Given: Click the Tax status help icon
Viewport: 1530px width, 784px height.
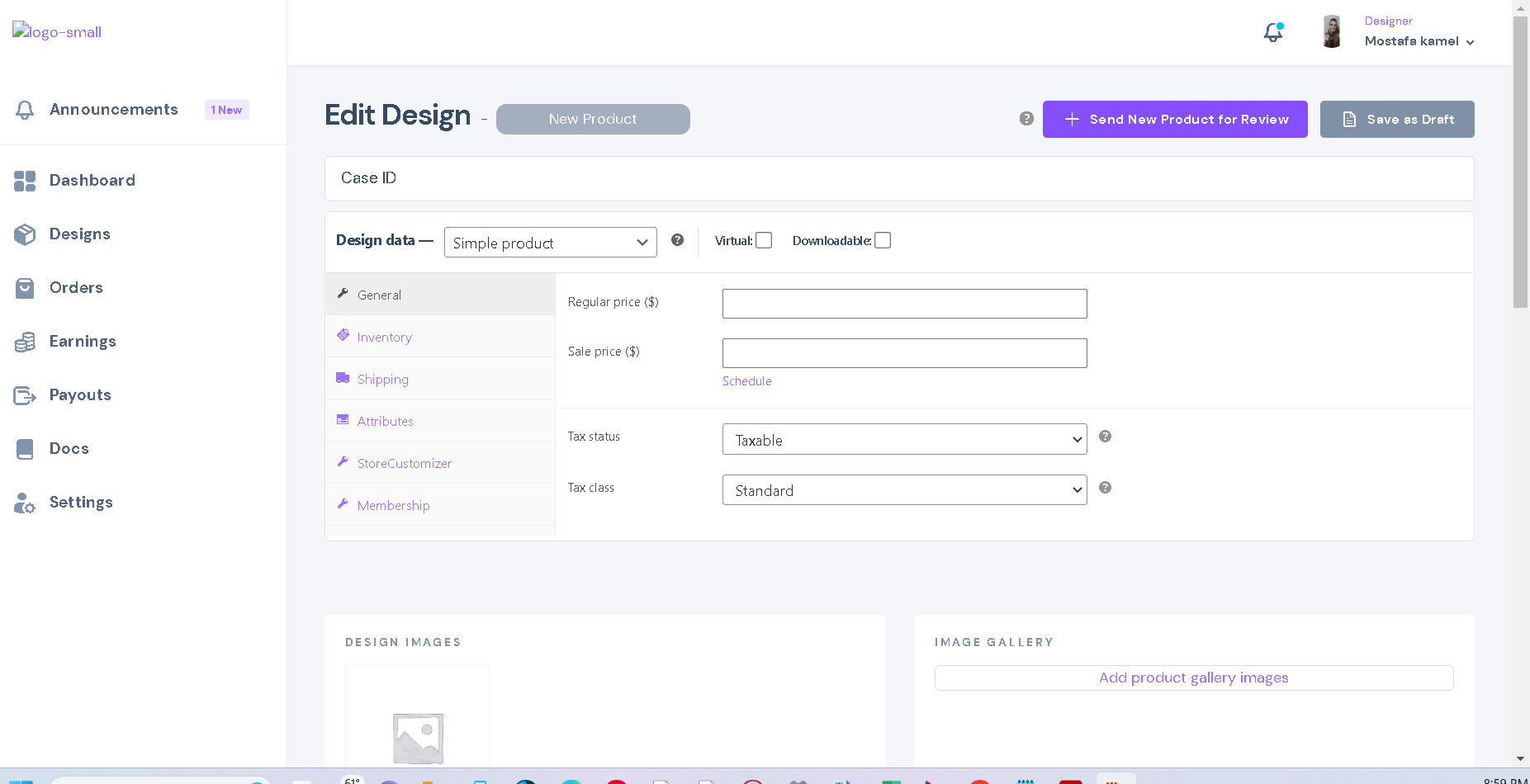Looking at the screenshot, I should 1105,437.
